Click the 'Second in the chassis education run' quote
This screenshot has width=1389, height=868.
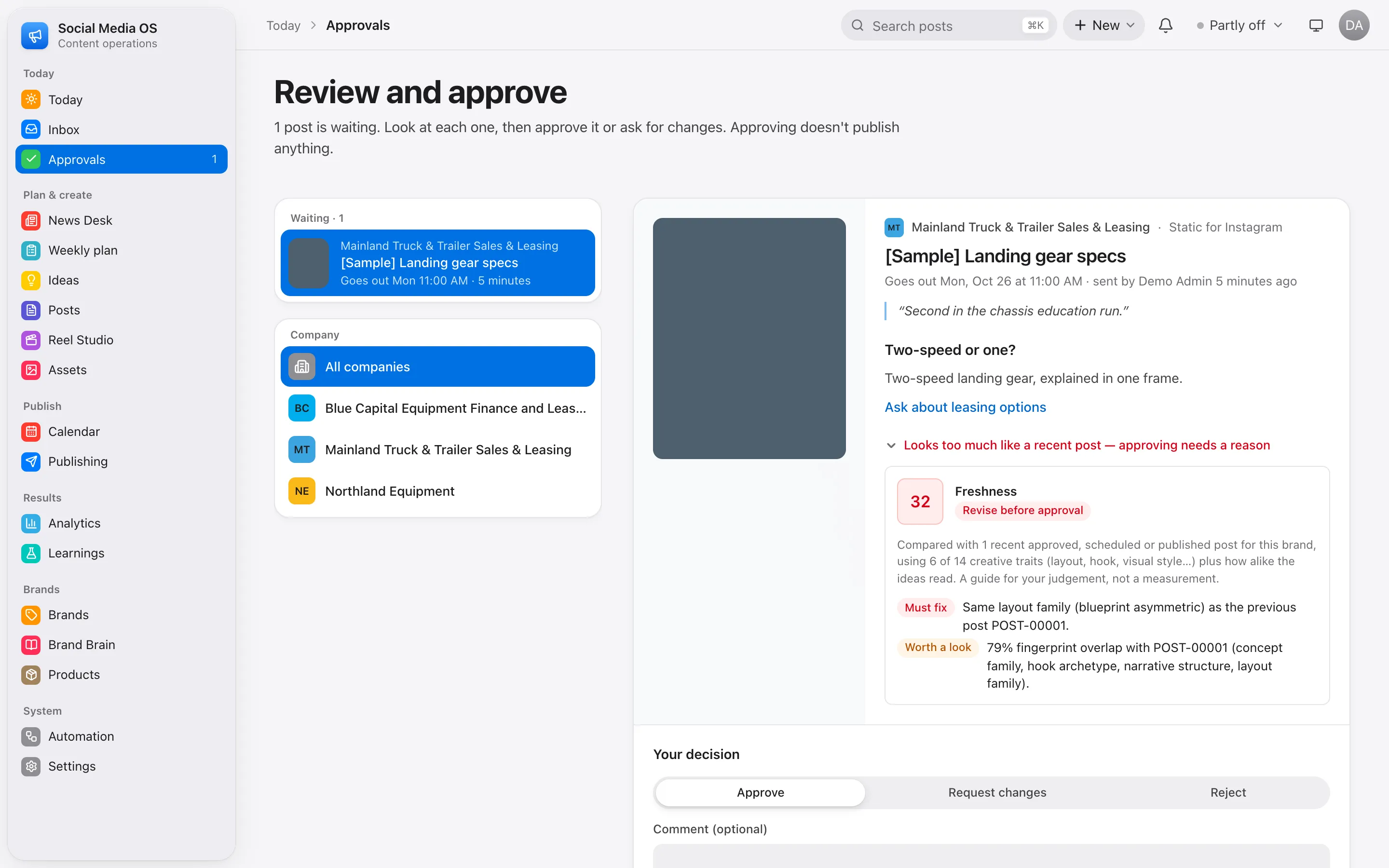pyautogui.click(x=1013, y=311)
